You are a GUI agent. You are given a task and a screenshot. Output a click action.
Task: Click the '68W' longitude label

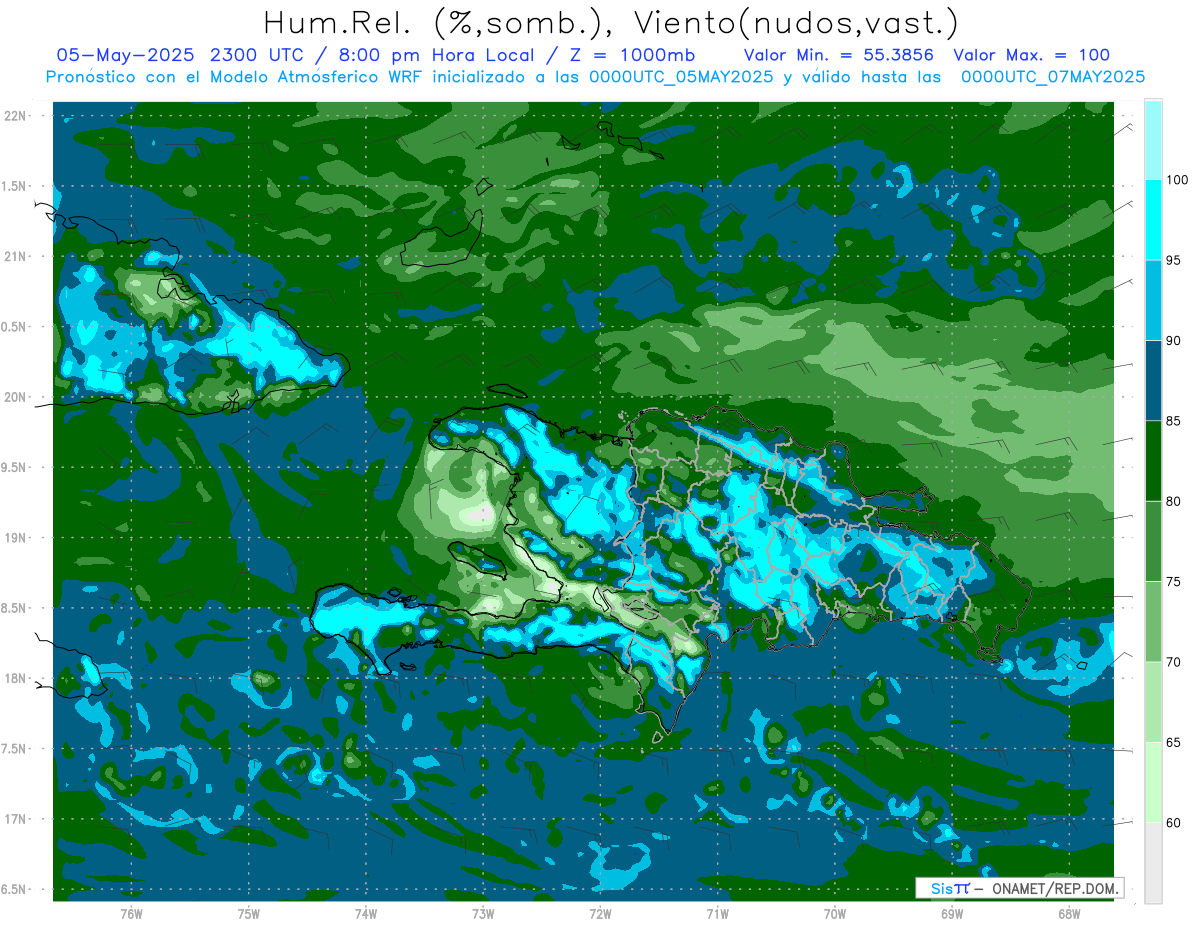click(1069, 913)
